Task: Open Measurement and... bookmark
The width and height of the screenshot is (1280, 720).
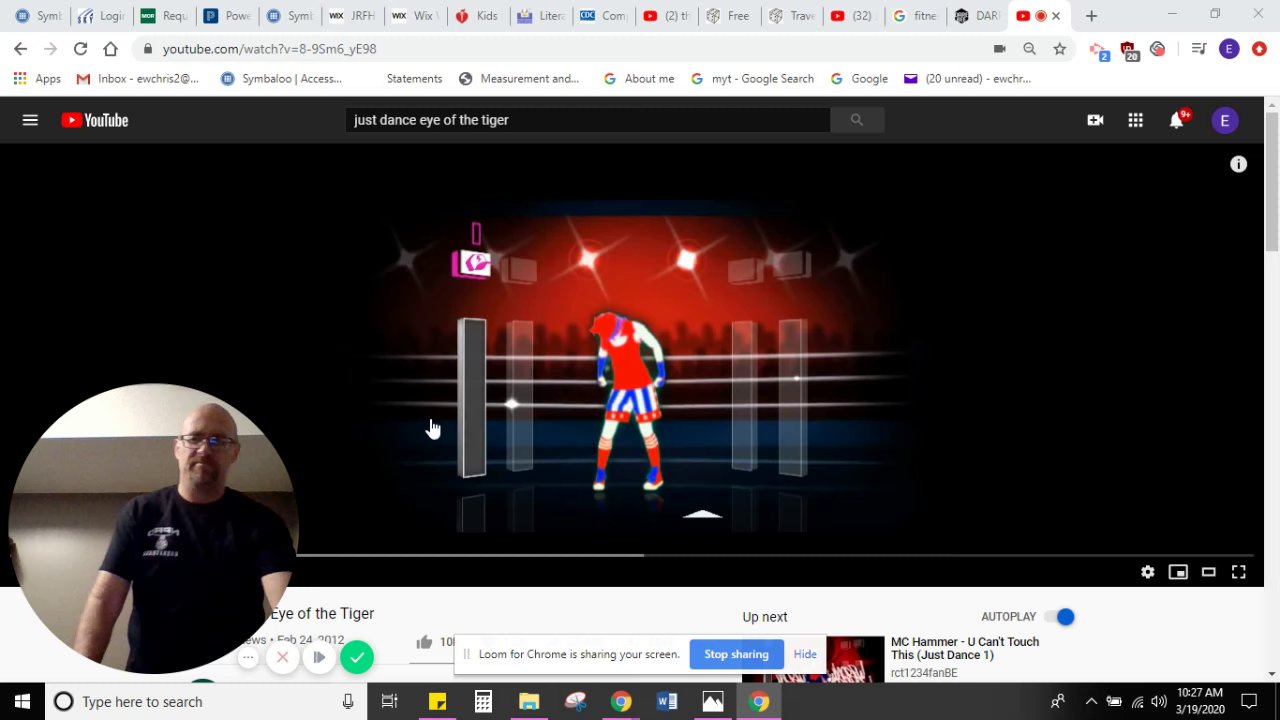Action: coord(519,78)
